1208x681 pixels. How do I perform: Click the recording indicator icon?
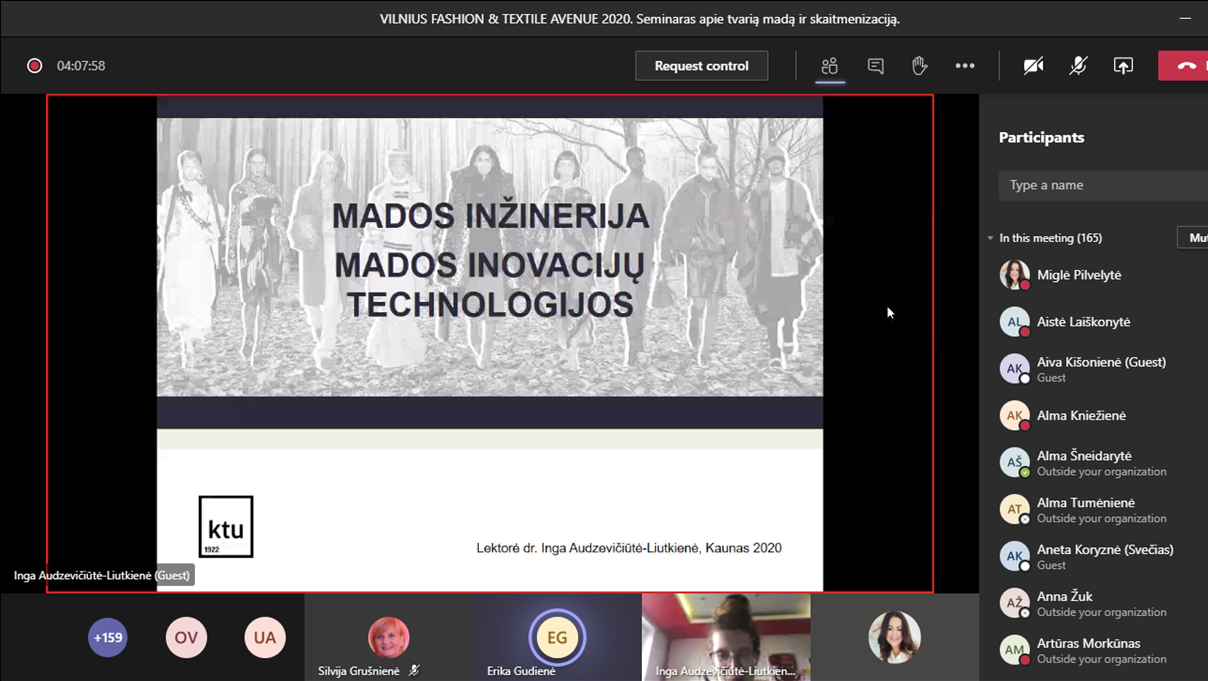click(x=35, y=66)
